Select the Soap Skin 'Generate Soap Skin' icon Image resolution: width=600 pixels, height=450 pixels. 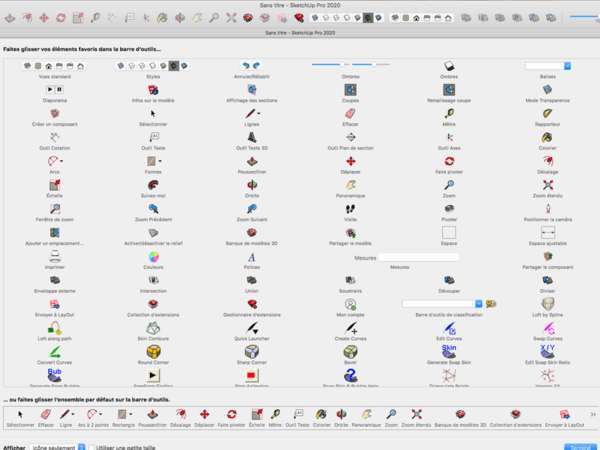(x=449, y=351)
